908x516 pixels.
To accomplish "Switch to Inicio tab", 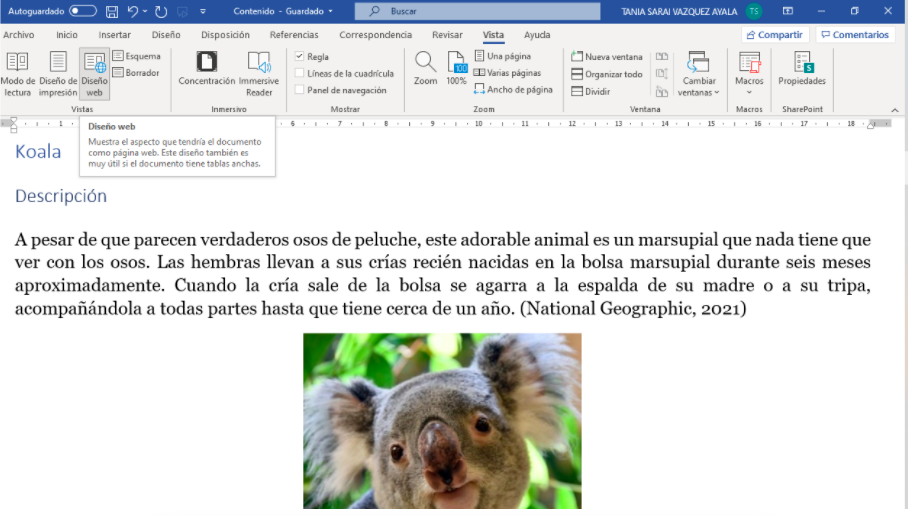I will (67, 35).
